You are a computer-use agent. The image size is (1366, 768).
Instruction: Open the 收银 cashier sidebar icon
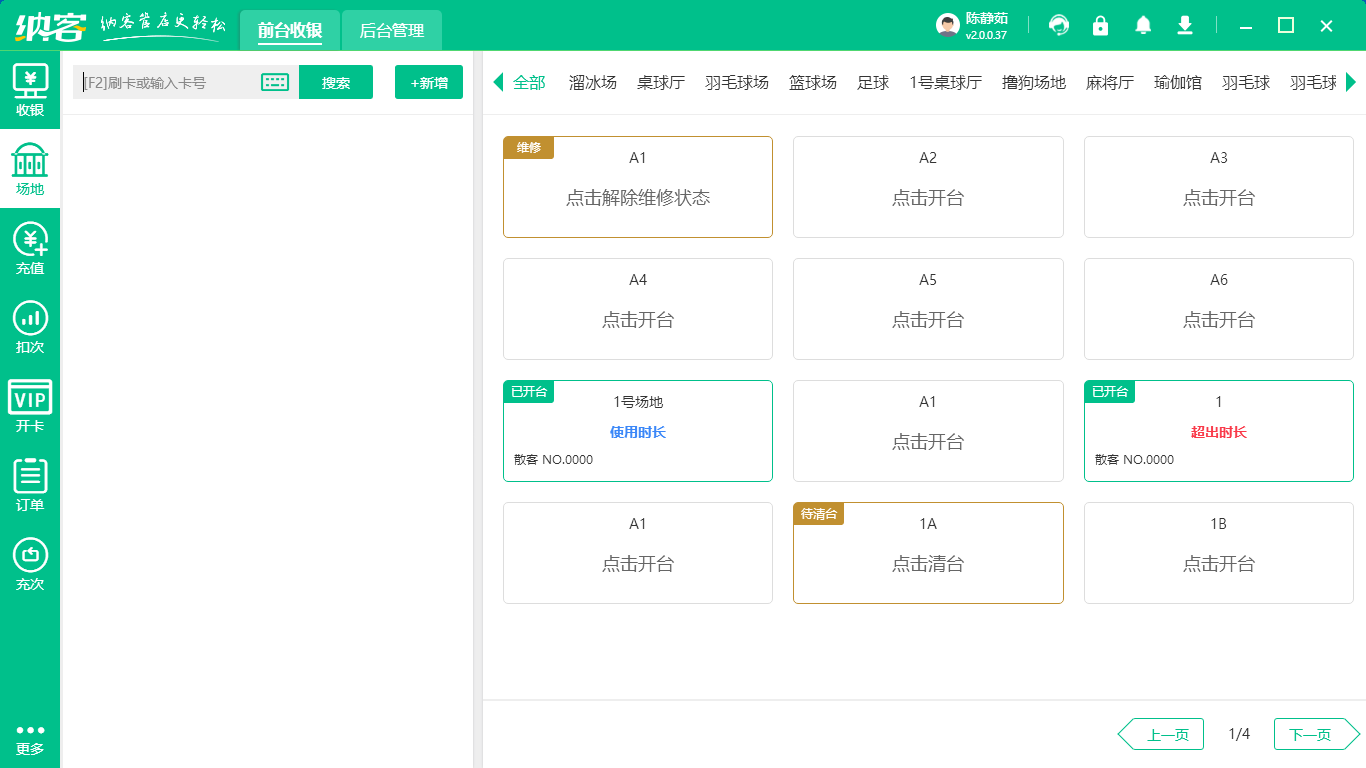(30, 90)
